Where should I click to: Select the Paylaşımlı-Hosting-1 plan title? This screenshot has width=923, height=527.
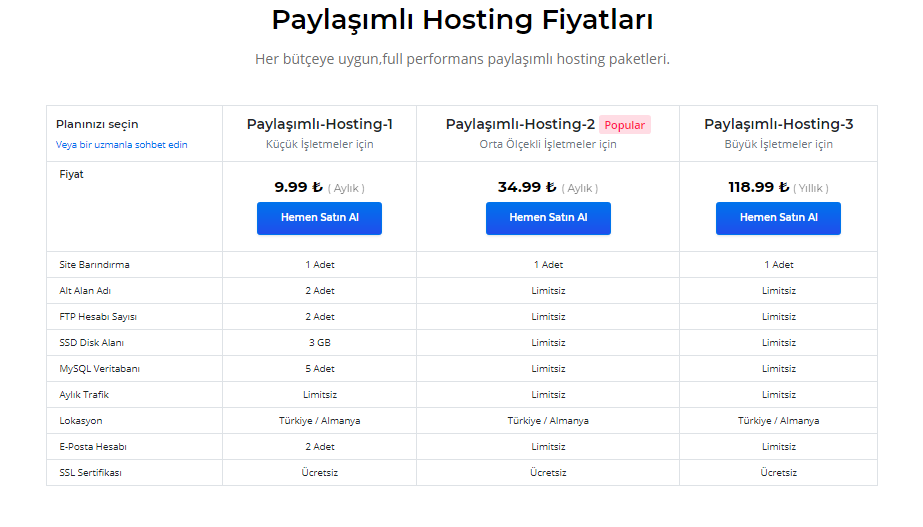point(320,124)
